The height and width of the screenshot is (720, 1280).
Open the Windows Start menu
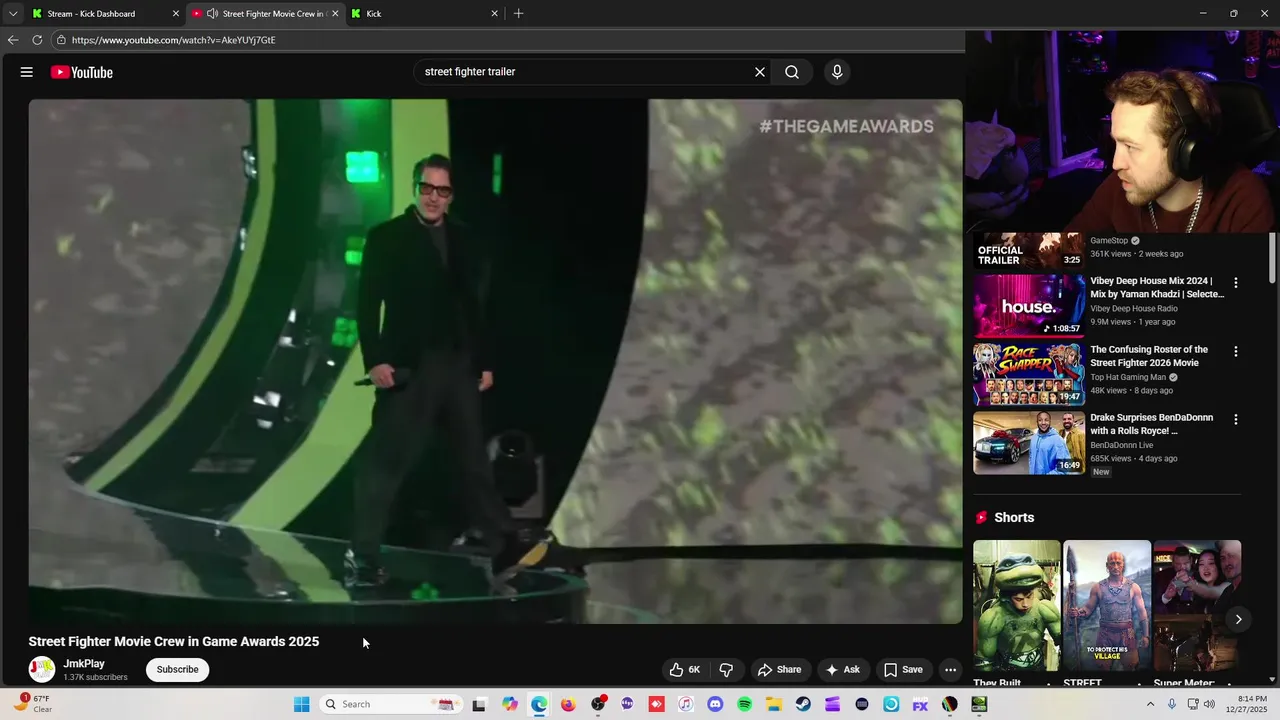point(301,704)
